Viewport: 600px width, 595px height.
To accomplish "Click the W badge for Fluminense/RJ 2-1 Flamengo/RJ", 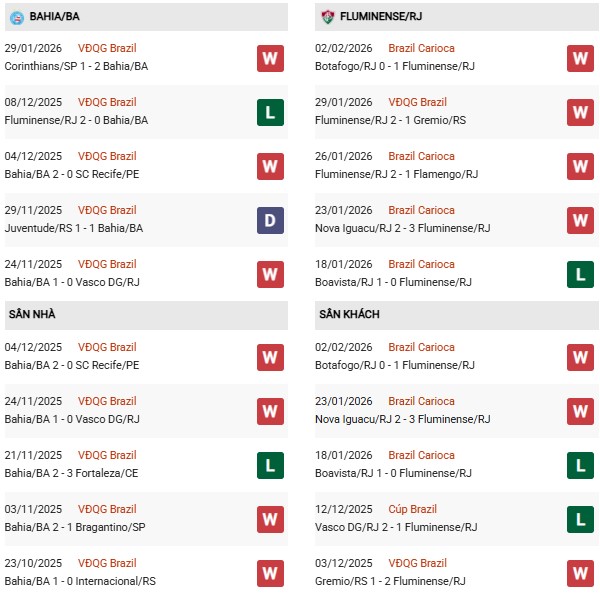I will click(x=580, y=166).
